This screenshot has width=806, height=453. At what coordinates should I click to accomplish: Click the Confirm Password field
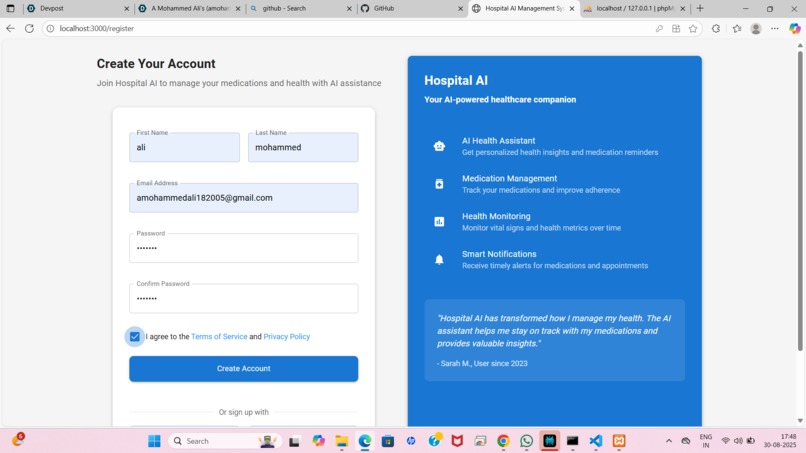coord(244,298)
